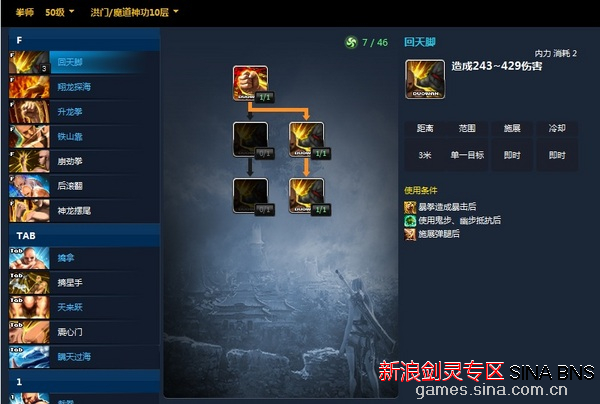Click the unlearned 0/1 middle-left skill node

(x=251, y=139)
